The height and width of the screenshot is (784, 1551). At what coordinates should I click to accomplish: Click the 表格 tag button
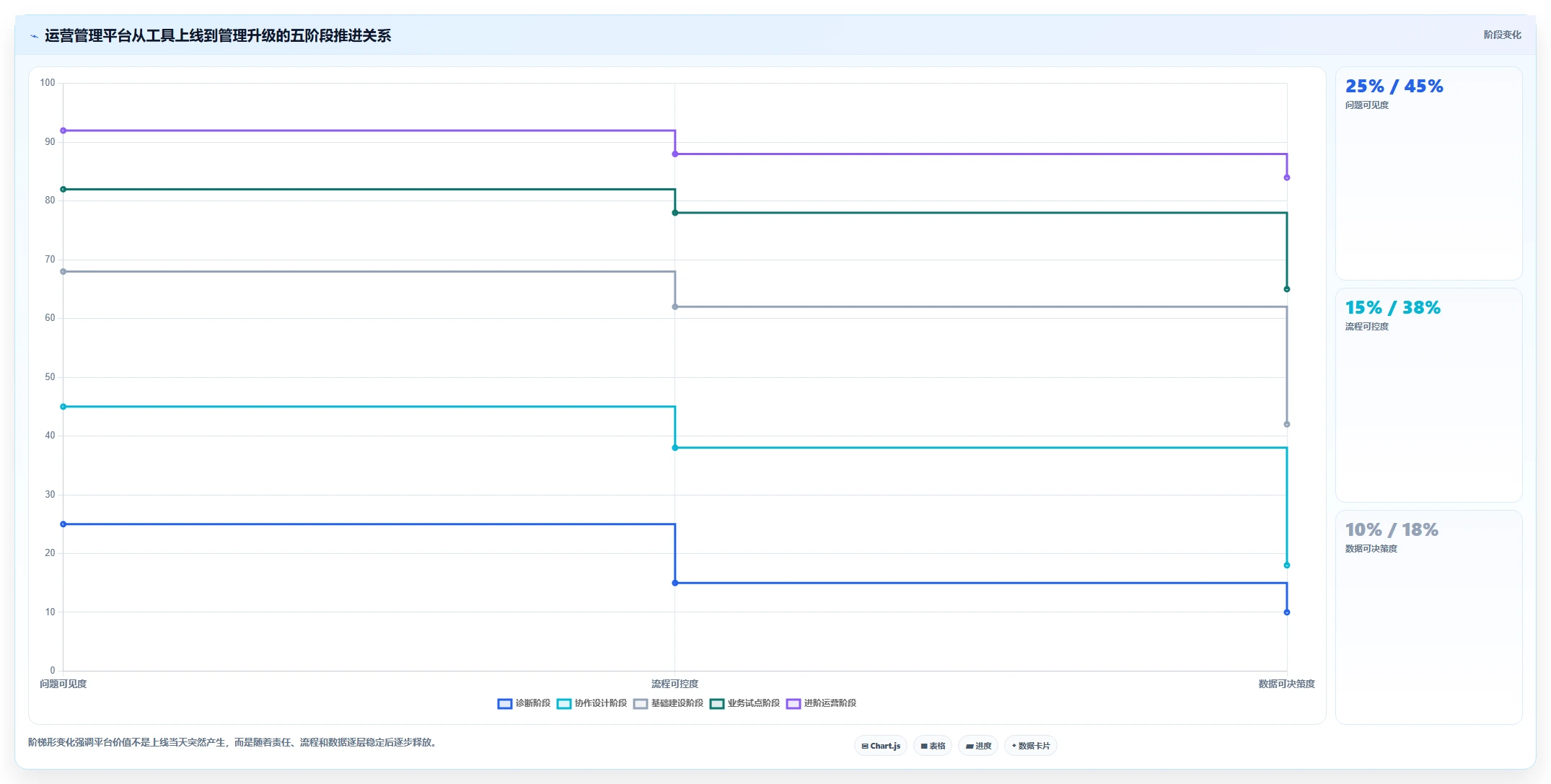pyautogui.click(x=933, y=746)
